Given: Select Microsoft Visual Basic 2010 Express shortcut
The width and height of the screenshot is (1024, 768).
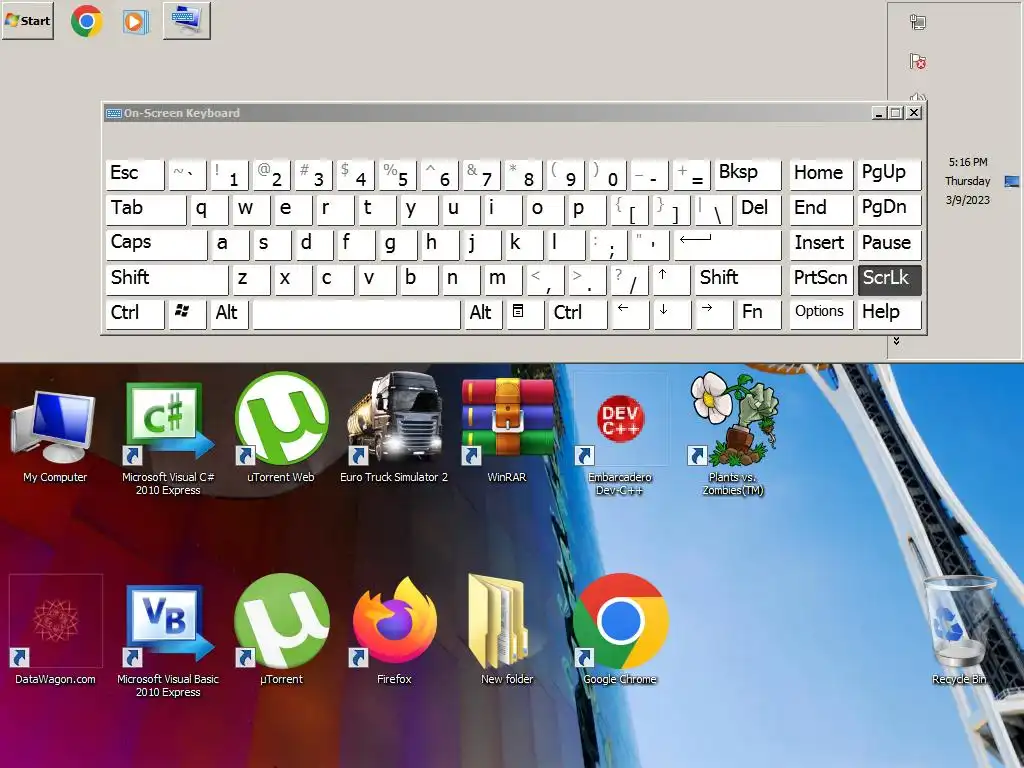Looking at the screenshot, I should point(168,640).
